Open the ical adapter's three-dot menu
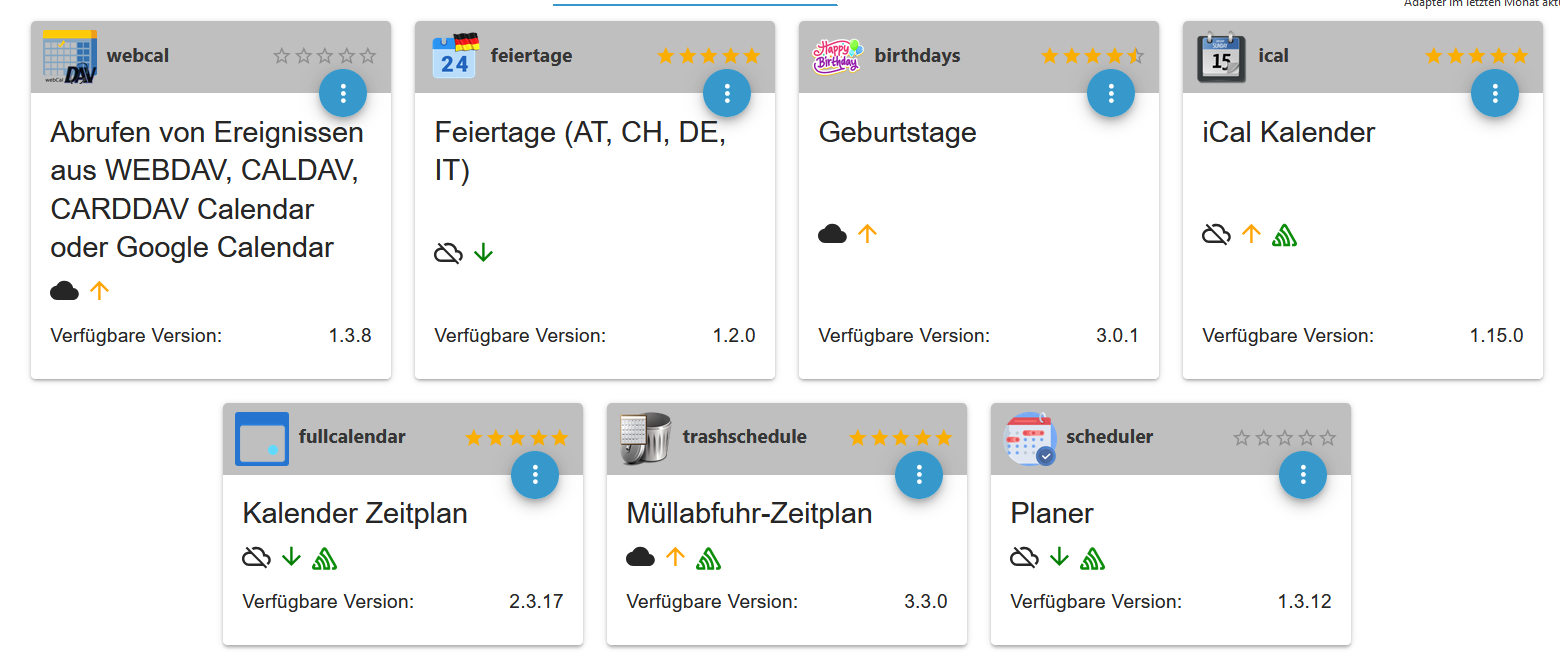This screenshot has width=1560, height=664. pos(1495,93)
